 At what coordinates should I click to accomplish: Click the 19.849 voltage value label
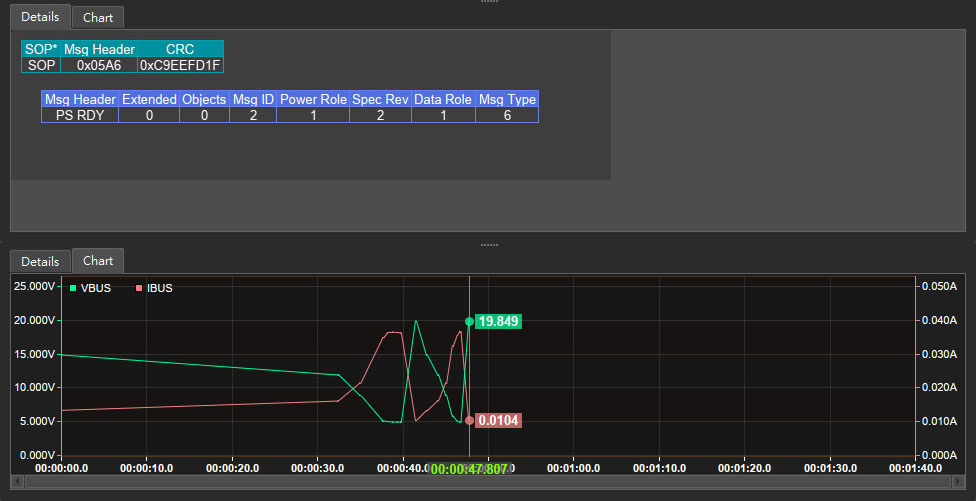pos(498,322)
